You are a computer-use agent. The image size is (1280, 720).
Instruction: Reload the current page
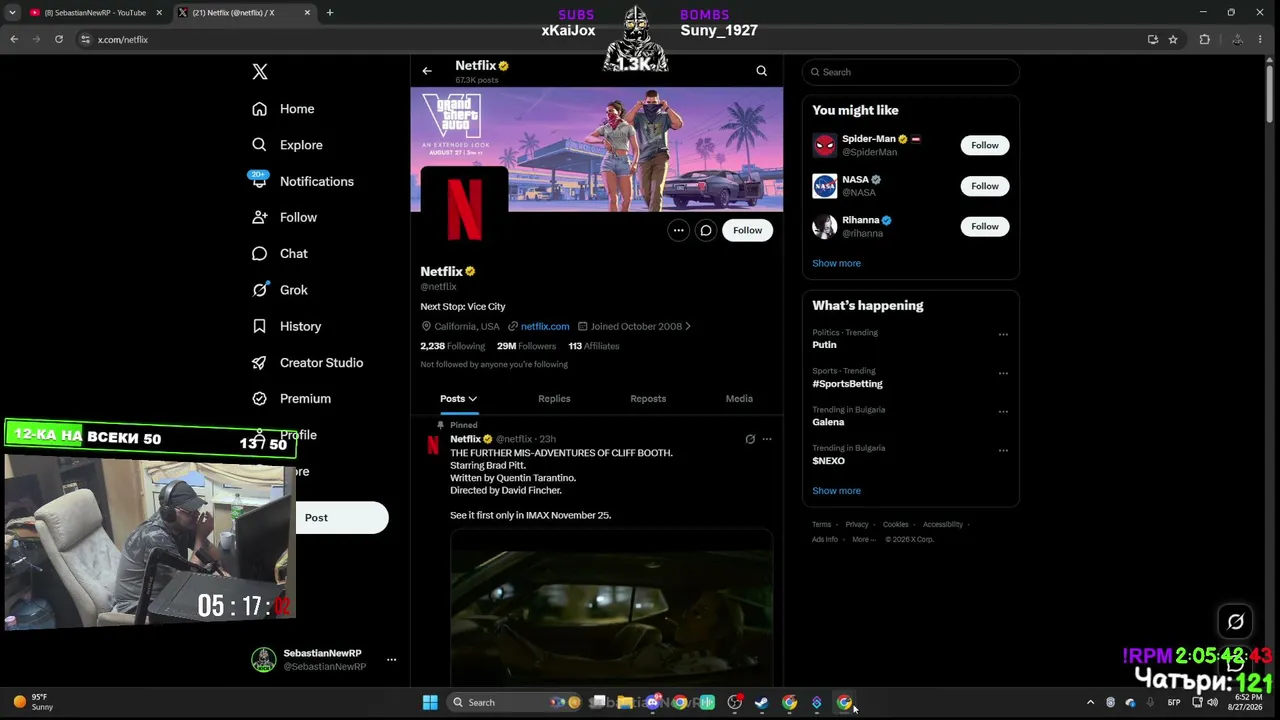59,39
